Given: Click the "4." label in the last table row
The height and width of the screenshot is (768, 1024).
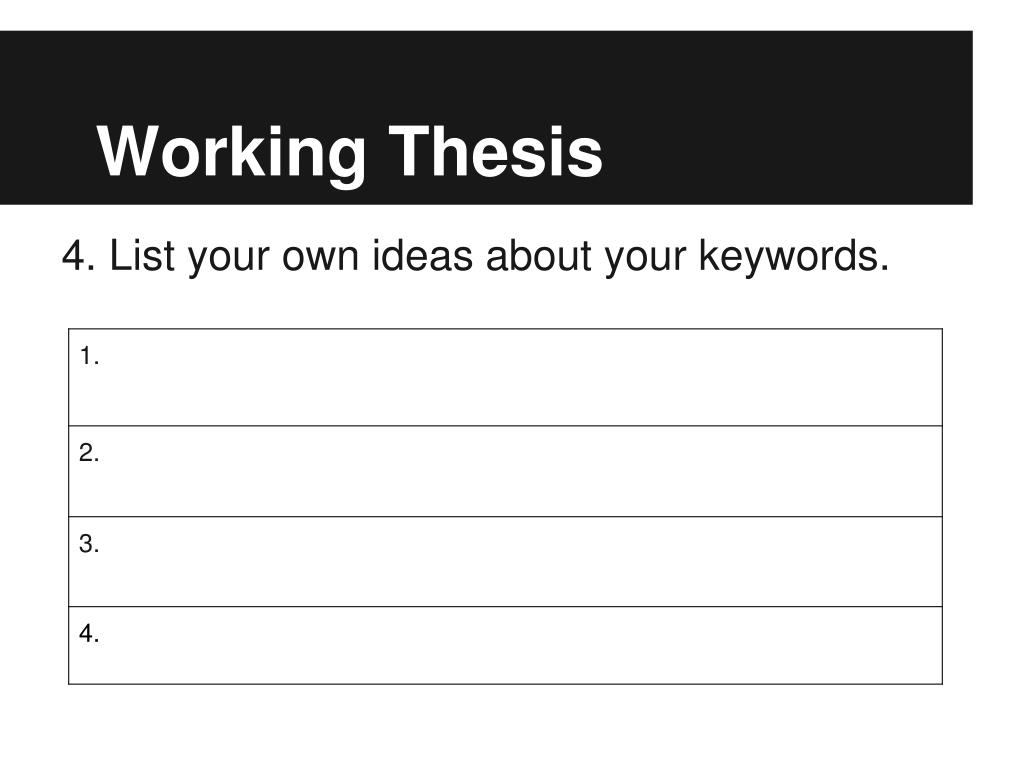Looking at the screenshot, I should pyautogui.click(x=89, y=633).
